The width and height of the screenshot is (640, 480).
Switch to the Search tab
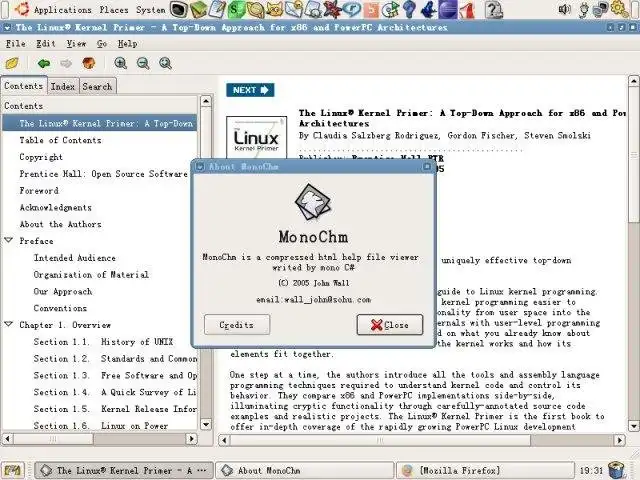coord(97,87)
